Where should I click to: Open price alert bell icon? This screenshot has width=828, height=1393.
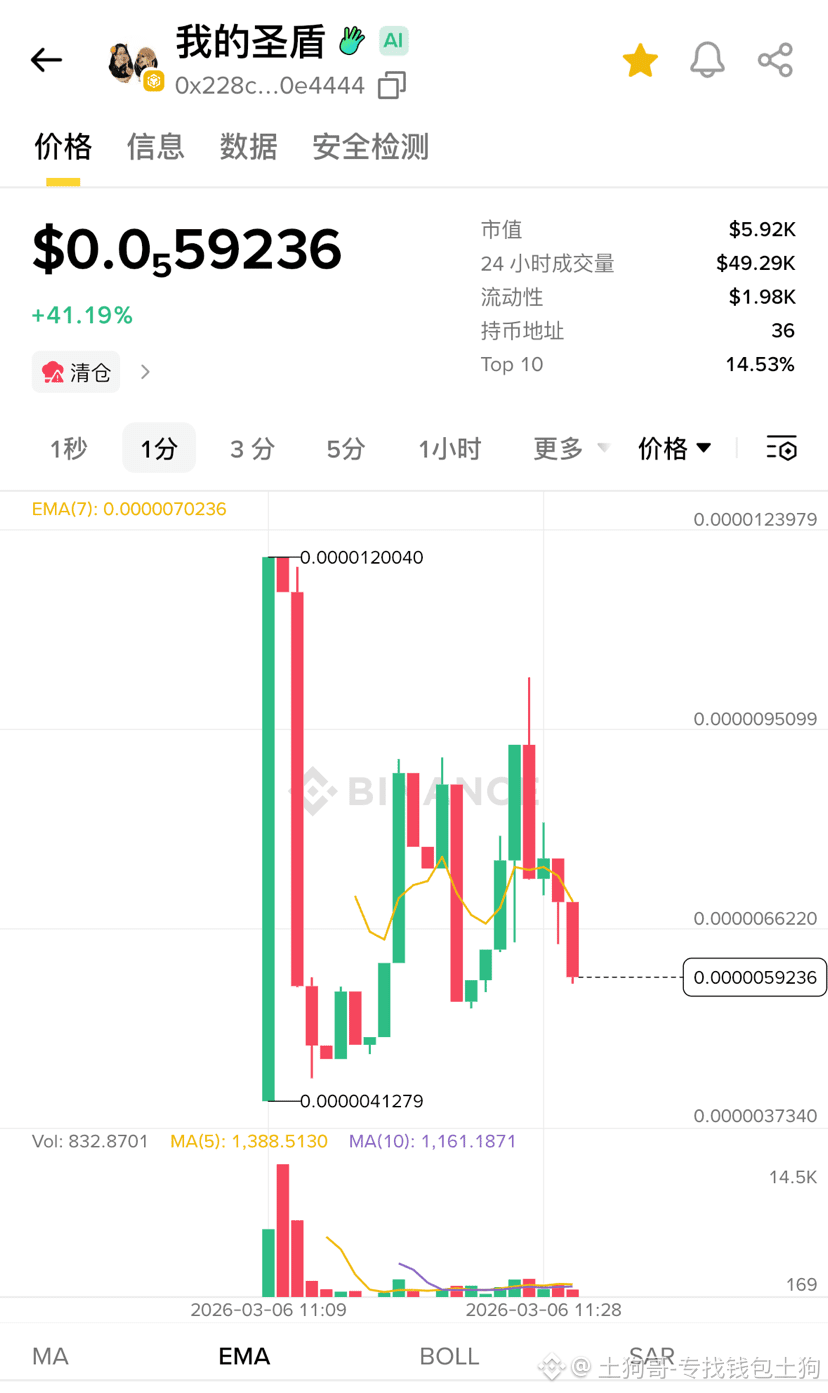(707, 60)
